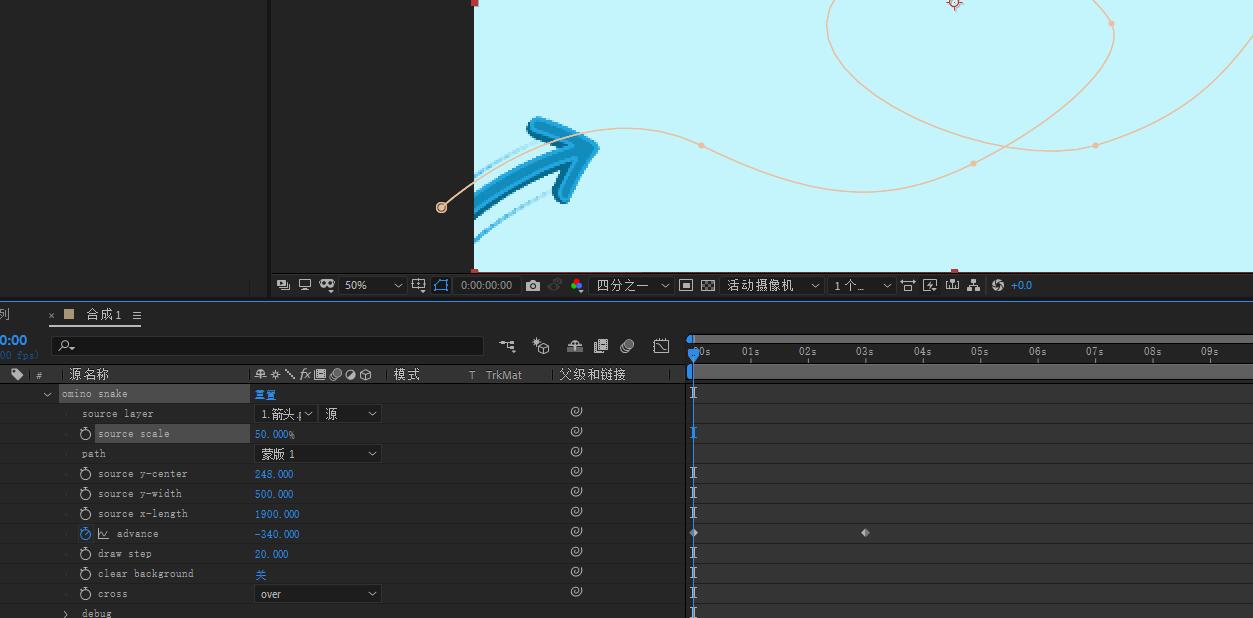This screenshot has width=1253, height=618.
Task: Toggle stopwatch for source y-center
Action: coord(85,474)
